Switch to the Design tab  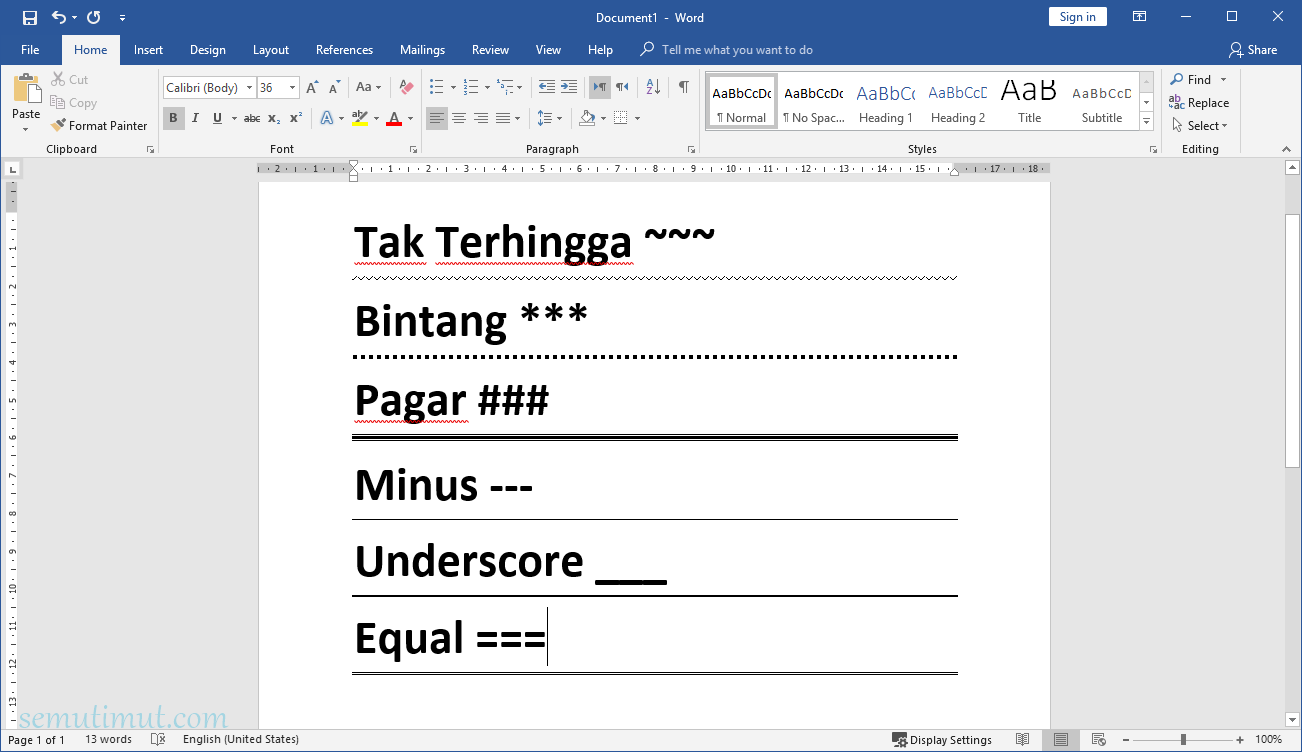pyautogui.click(x=207, y=50)
